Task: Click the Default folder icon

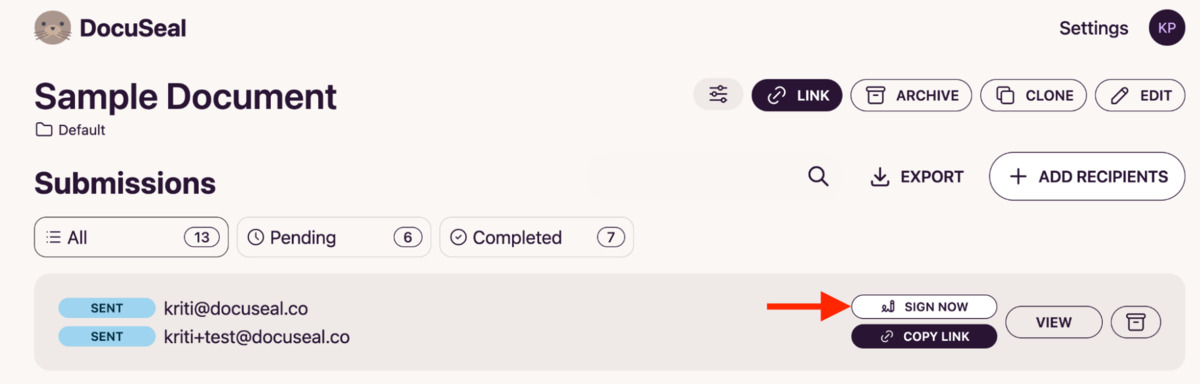Action: [x=43, y=130]
